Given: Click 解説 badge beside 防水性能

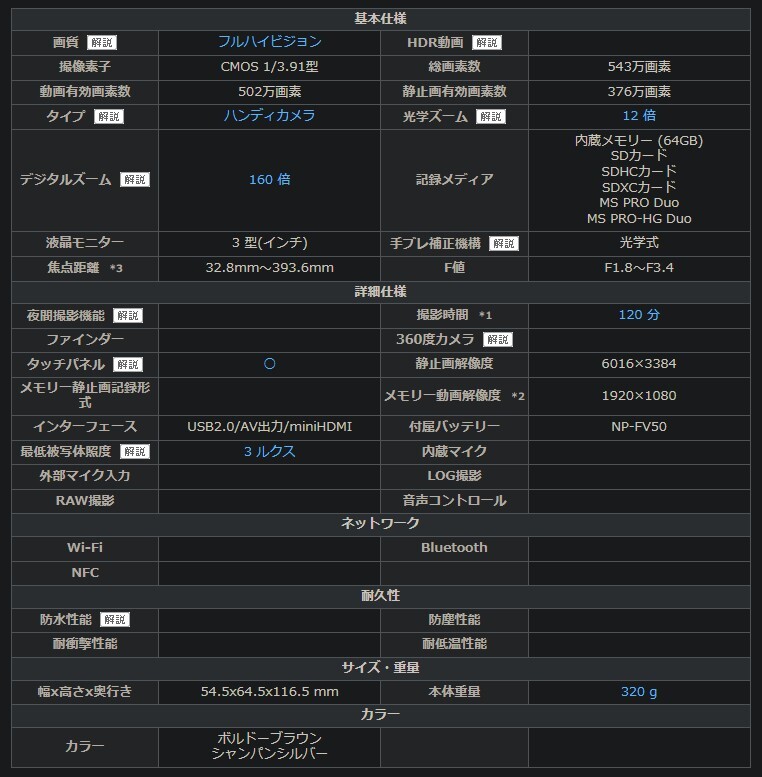Looking at the screenshot, I should click(x=115, y=619).
